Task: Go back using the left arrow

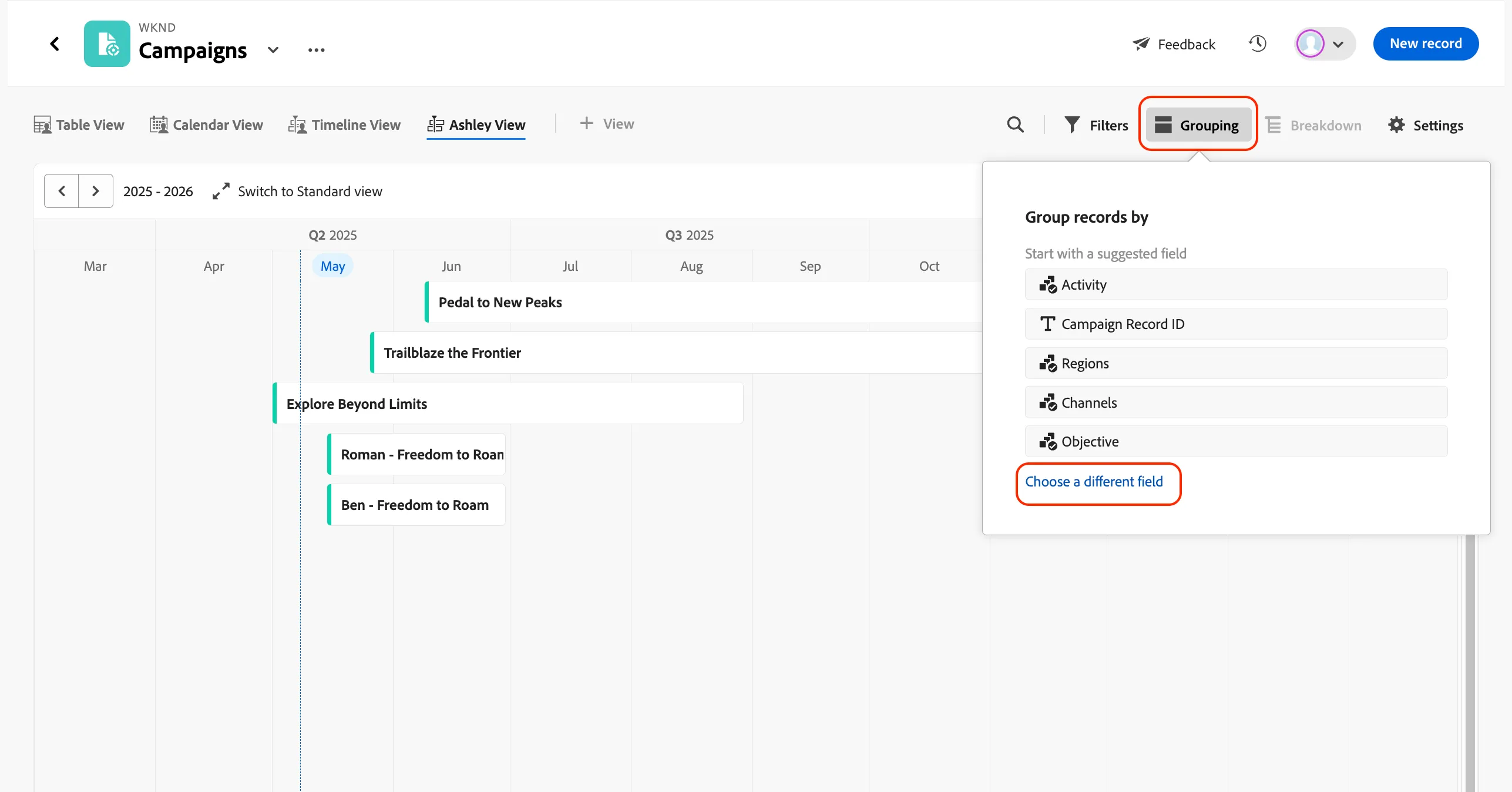Action: (55, 44)
